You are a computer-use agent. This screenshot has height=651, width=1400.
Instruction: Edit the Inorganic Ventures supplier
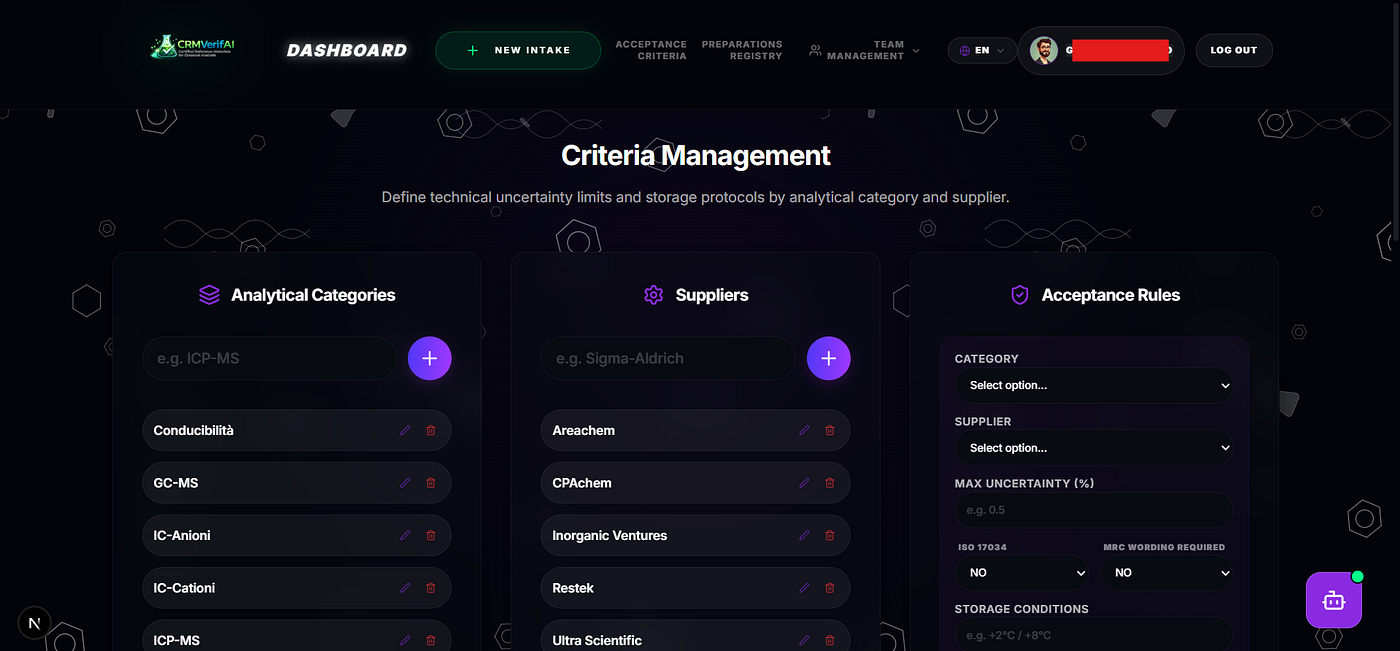804,535
